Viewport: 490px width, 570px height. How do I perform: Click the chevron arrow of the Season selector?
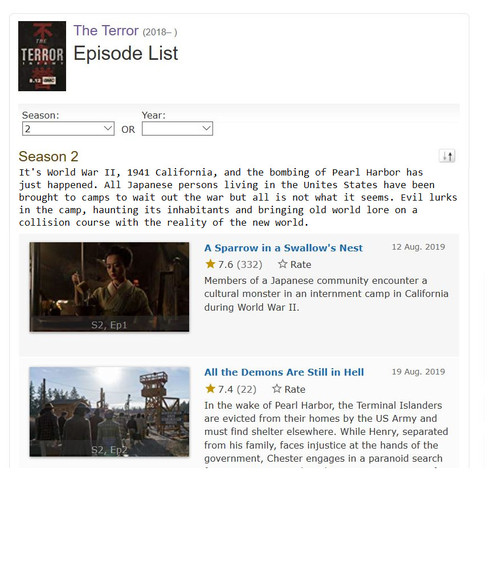[108, 128]
